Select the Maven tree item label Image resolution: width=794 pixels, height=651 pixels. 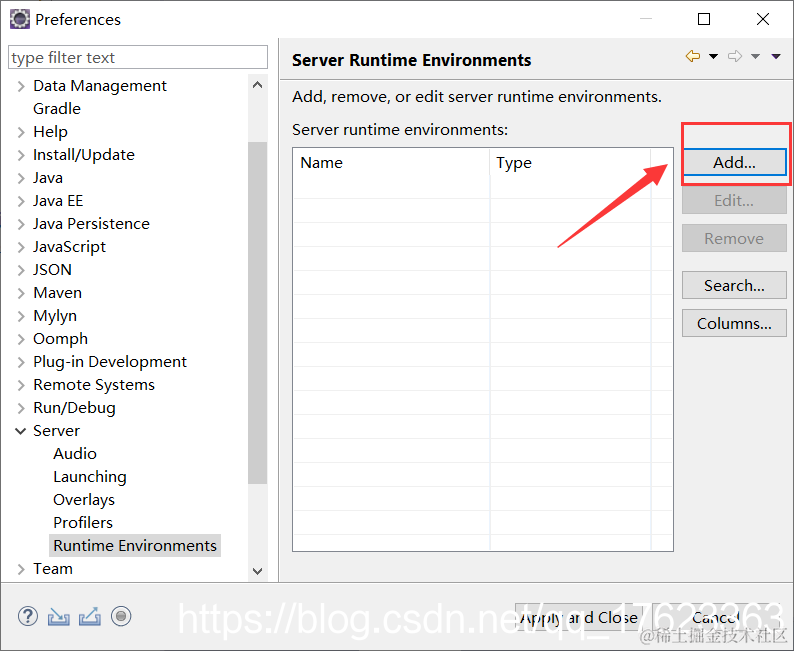click(x=57, y=293)
